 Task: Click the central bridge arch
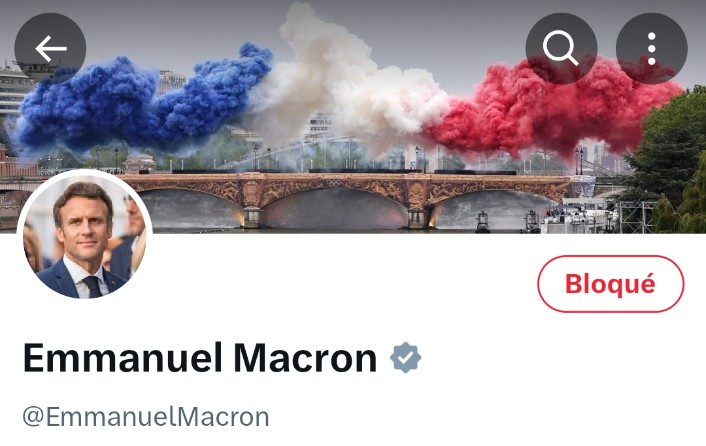coord(335,208)
